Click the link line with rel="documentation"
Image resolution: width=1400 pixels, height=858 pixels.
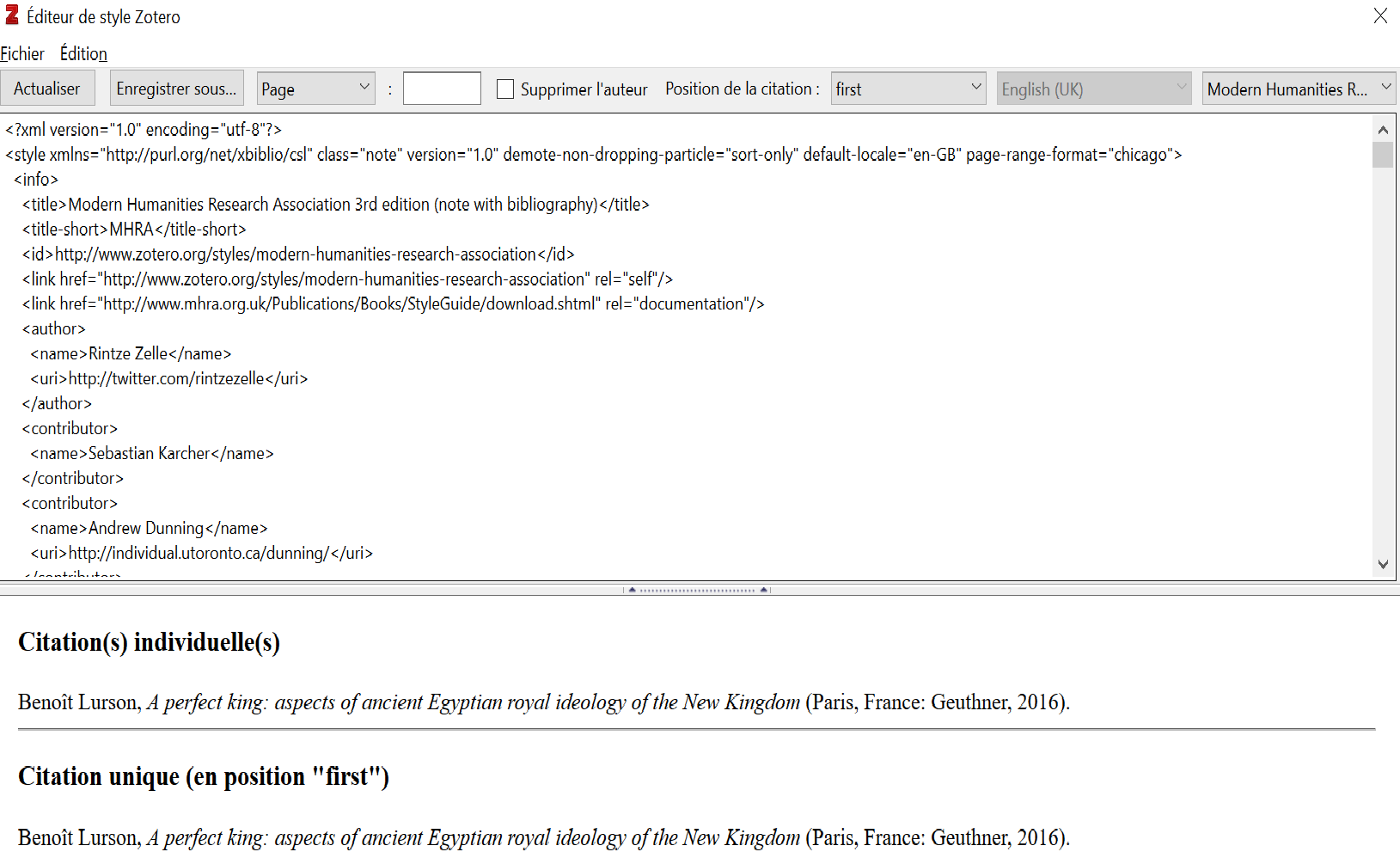coord(394,304)
